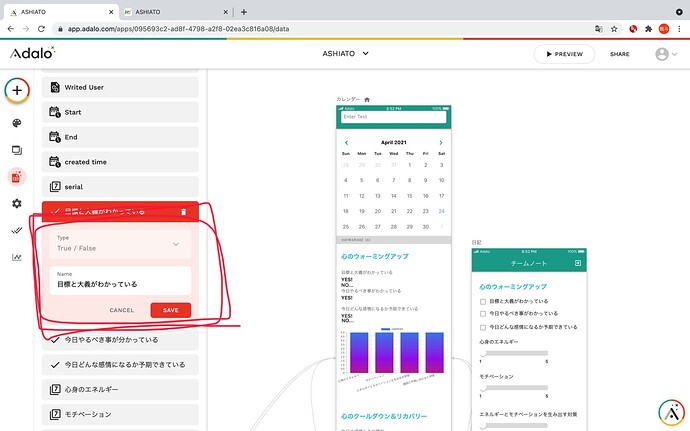690x431 pixels.
Task: Click the browser translate icon
Action: pos(598,29)
